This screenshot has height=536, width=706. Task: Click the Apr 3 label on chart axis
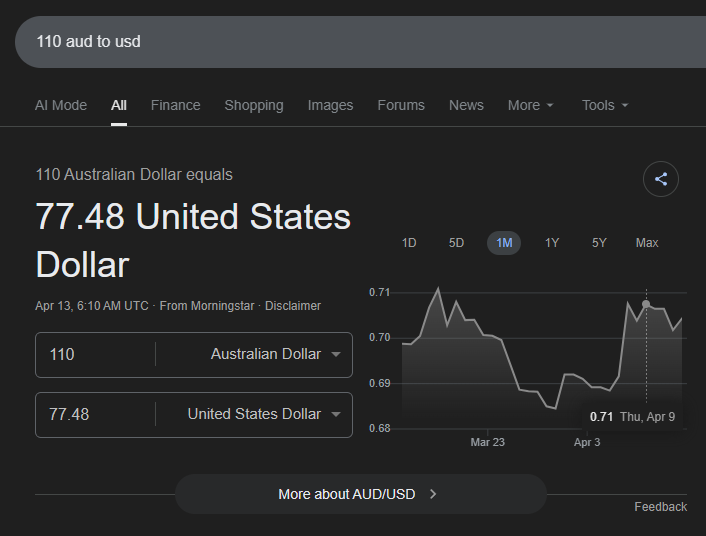587,442
